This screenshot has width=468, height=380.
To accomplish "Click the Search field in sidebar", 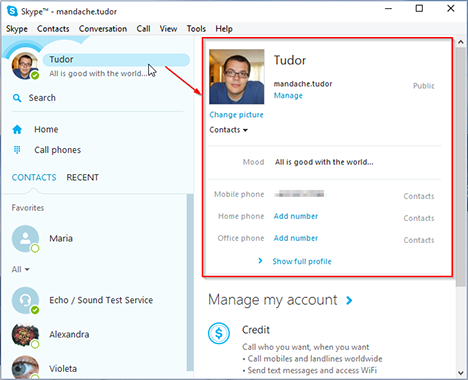I will (97, 98).
